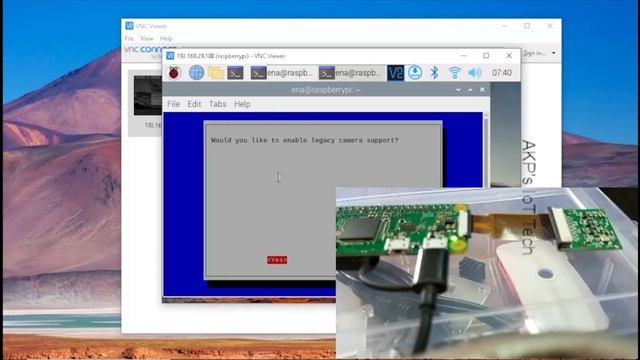
Task: Open File menu in back VNC Viewer window
Action: tap(129, 38)
